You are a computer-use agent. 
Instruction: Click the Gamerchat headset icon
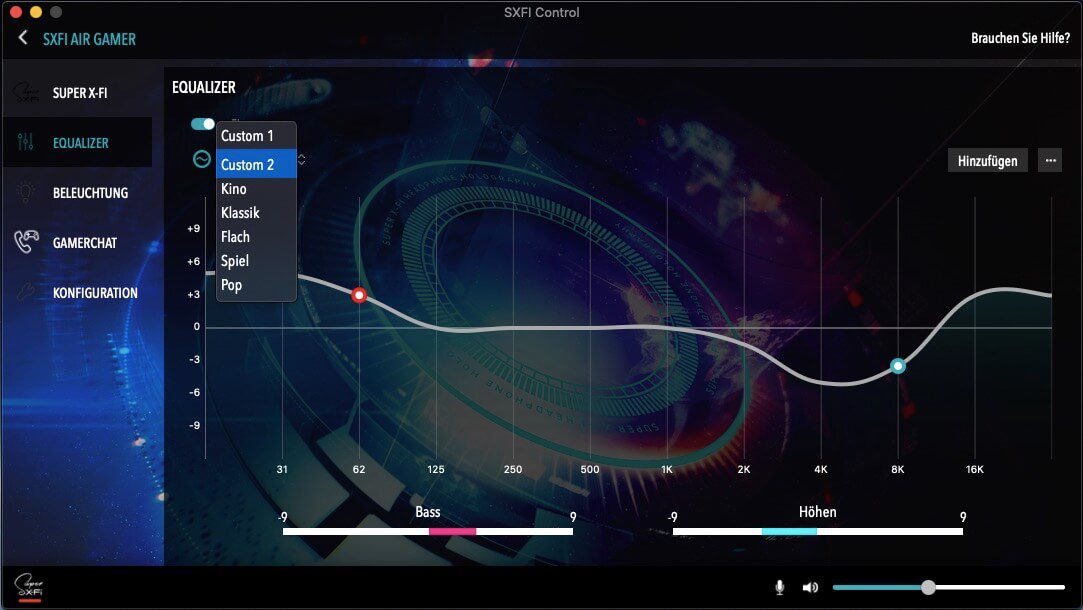pyautogui.click(x=26, y=242)
